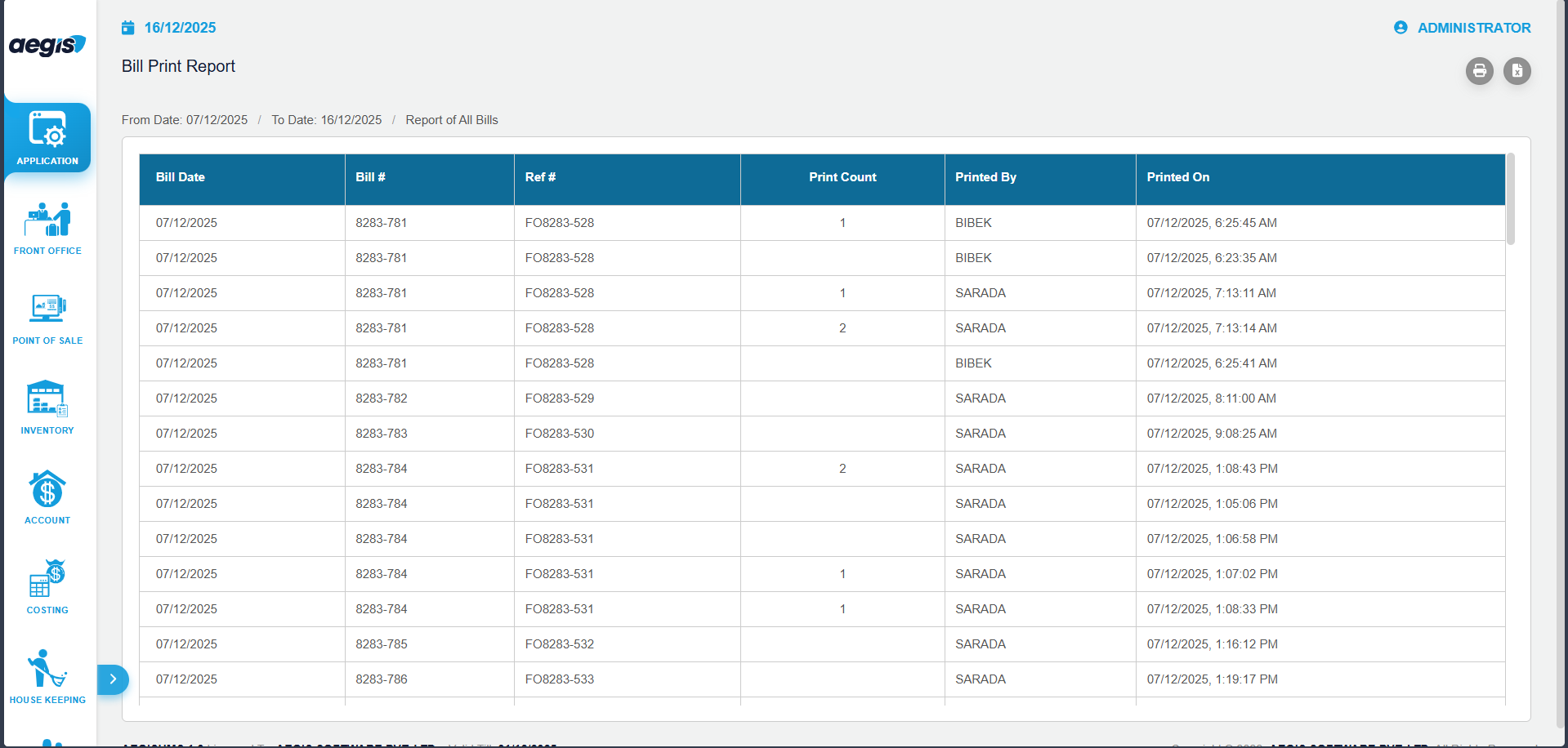
Task: Open the Application module in sidebar
Action: [47, 137]
